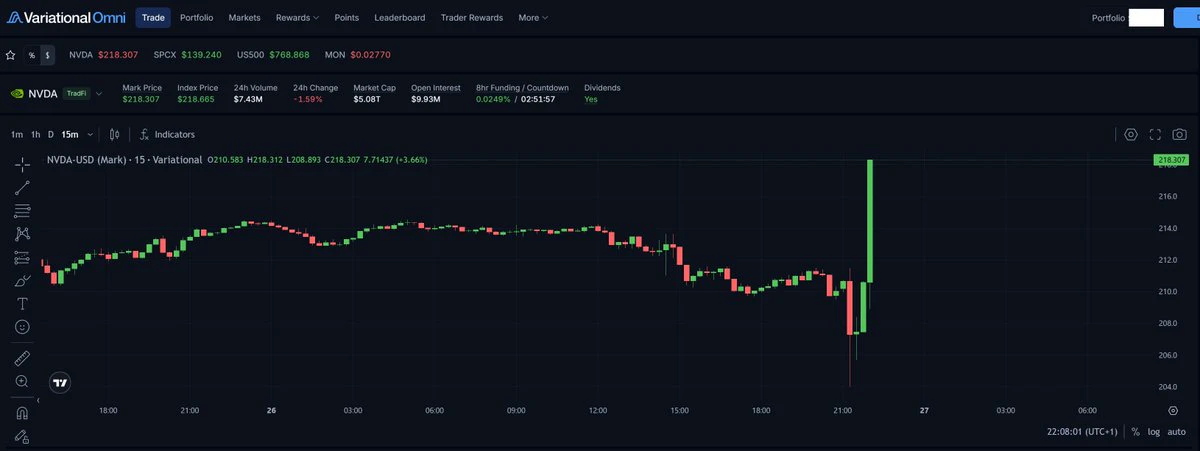The image size is (1200, 451).
Task: Add NVDA to favorites with star icon
Action: point(10,55)
